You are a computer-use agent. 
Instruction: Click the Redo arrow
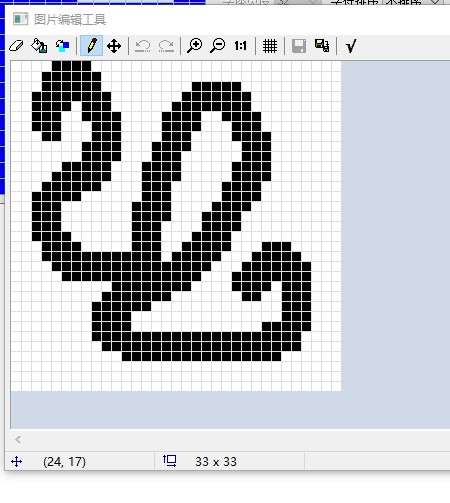click(x=166, y=46)
